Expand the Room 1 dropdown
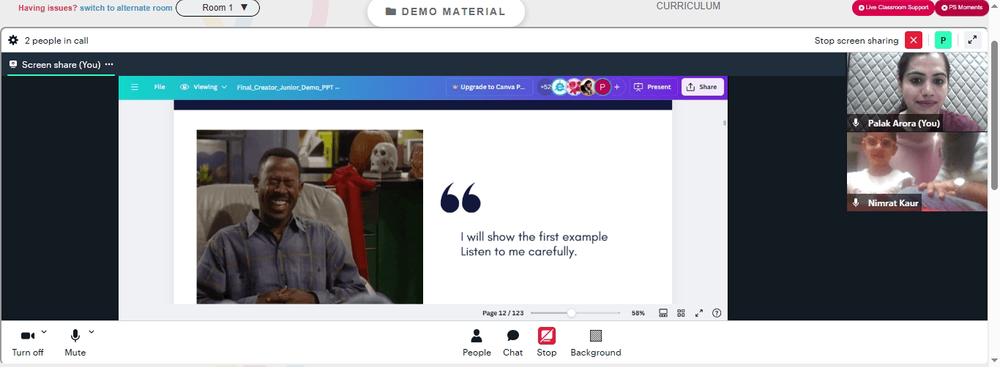The width and height of the screenshot is (1000, 367). click(217, 8)
